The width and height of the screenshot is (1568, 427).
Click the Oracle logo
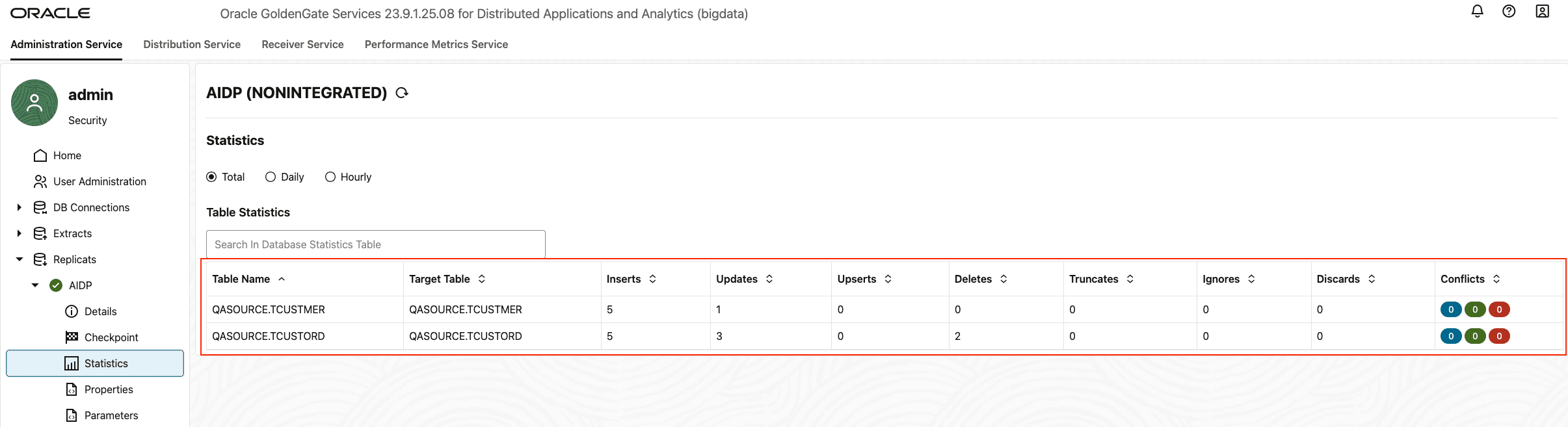tap(50, 13)
